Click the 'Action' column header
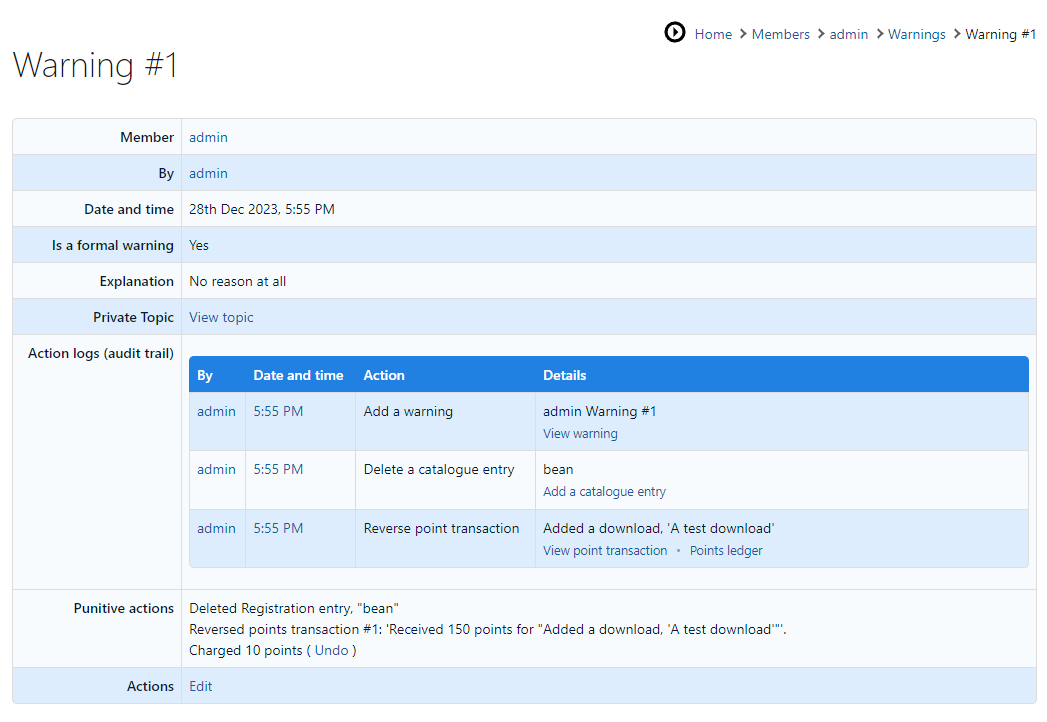 [x=384, y=375]
